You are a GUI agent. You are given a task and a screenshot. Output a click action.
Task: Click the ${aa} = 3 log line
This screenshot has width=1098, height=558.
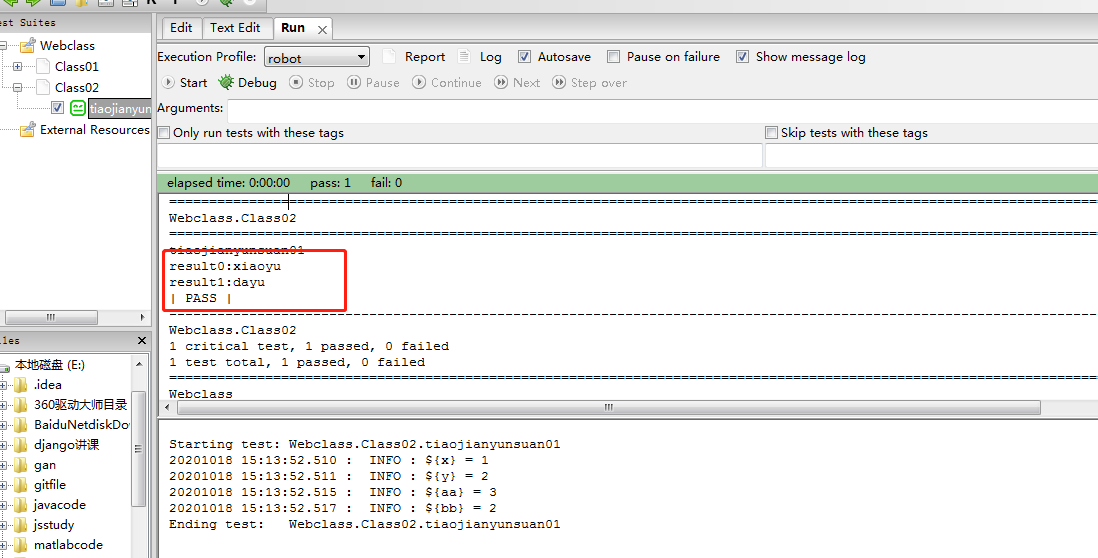pyautogui.click(x=333, y=492)
